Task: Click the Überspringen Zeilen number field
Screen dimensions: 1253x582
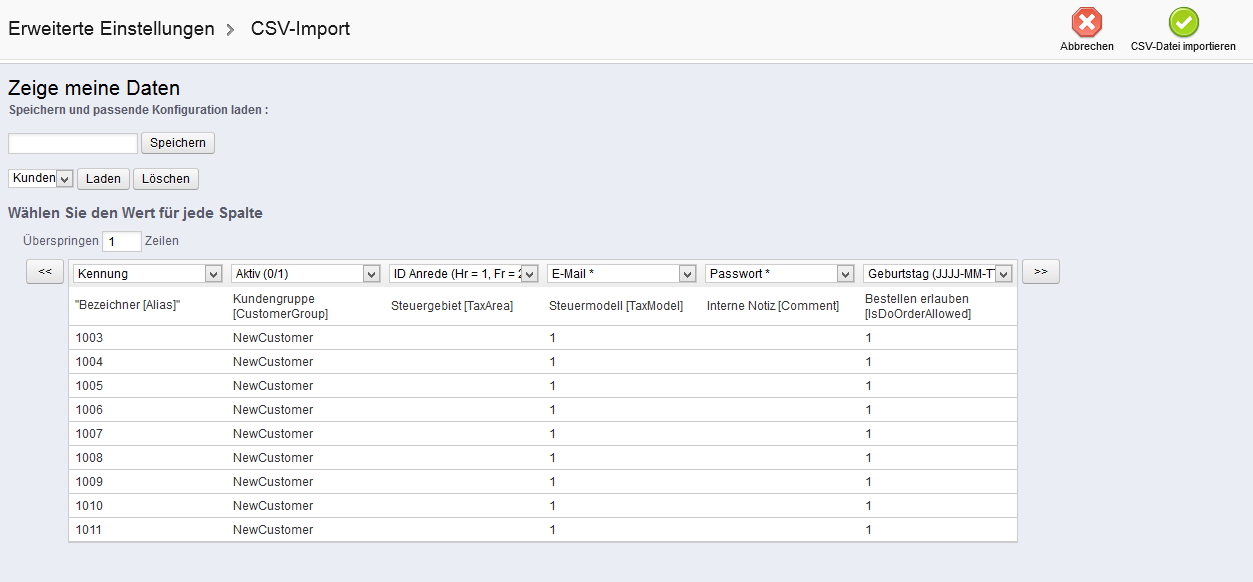Action: (x=122, y=241)
